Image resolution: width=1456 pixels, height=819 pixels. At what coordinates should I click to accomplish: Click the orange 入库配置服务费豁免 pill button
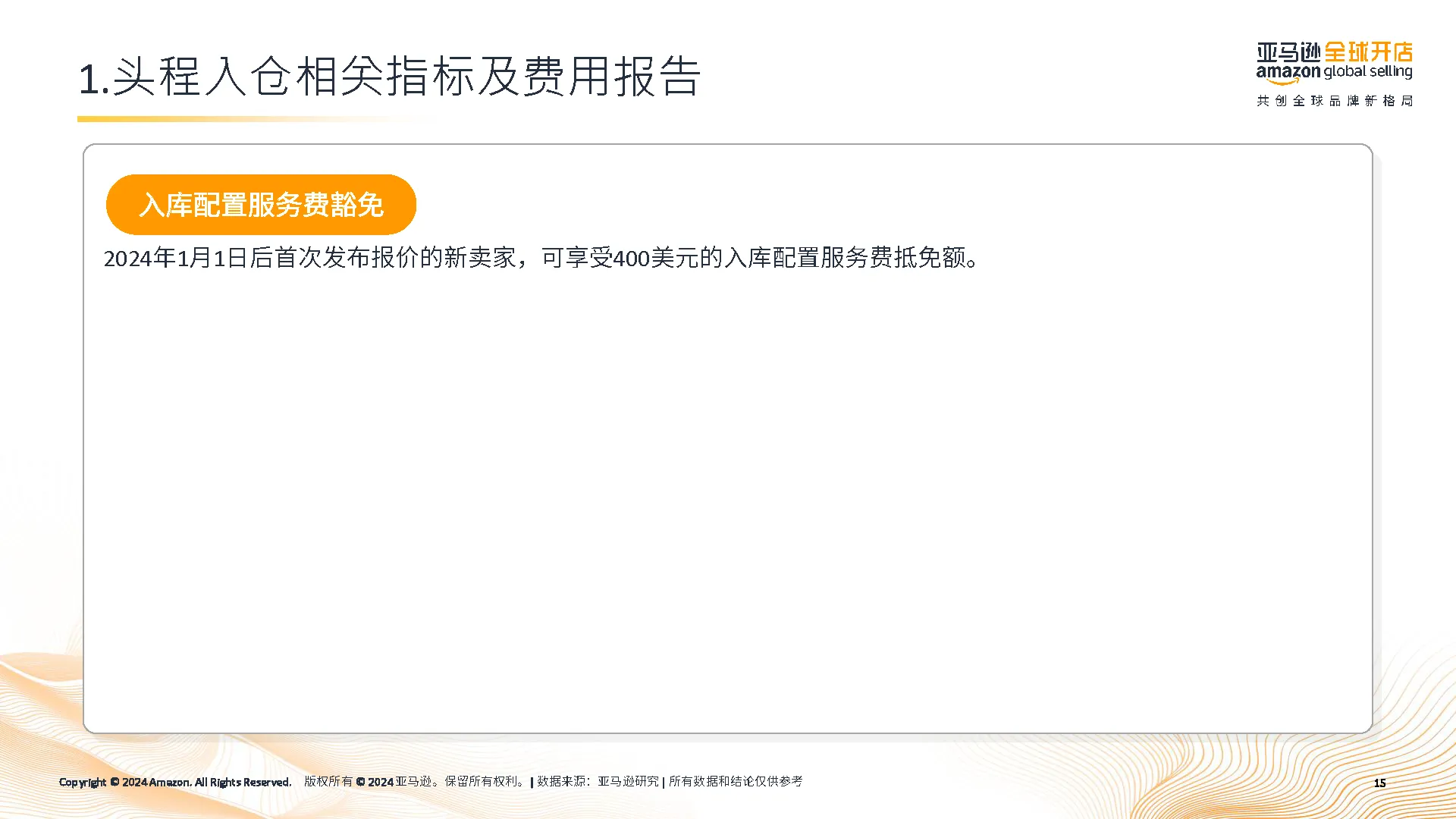click(261, 205)
